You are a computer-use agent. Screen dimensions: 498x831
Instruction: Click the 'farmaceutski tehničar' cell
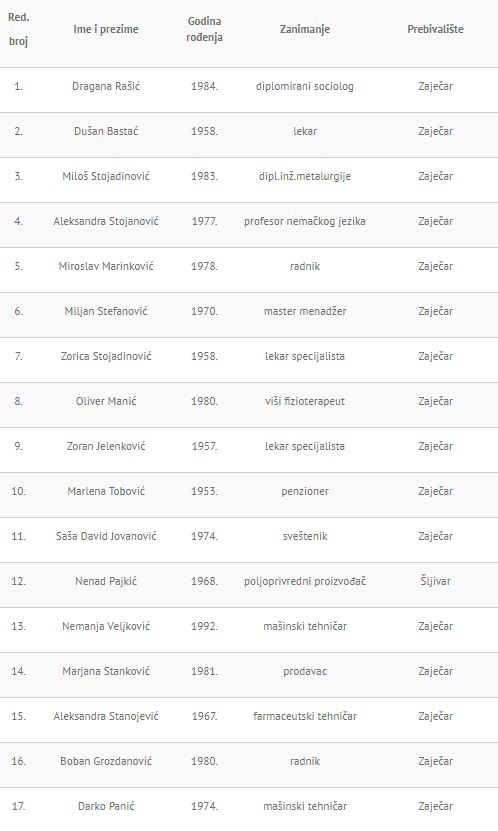305,716
